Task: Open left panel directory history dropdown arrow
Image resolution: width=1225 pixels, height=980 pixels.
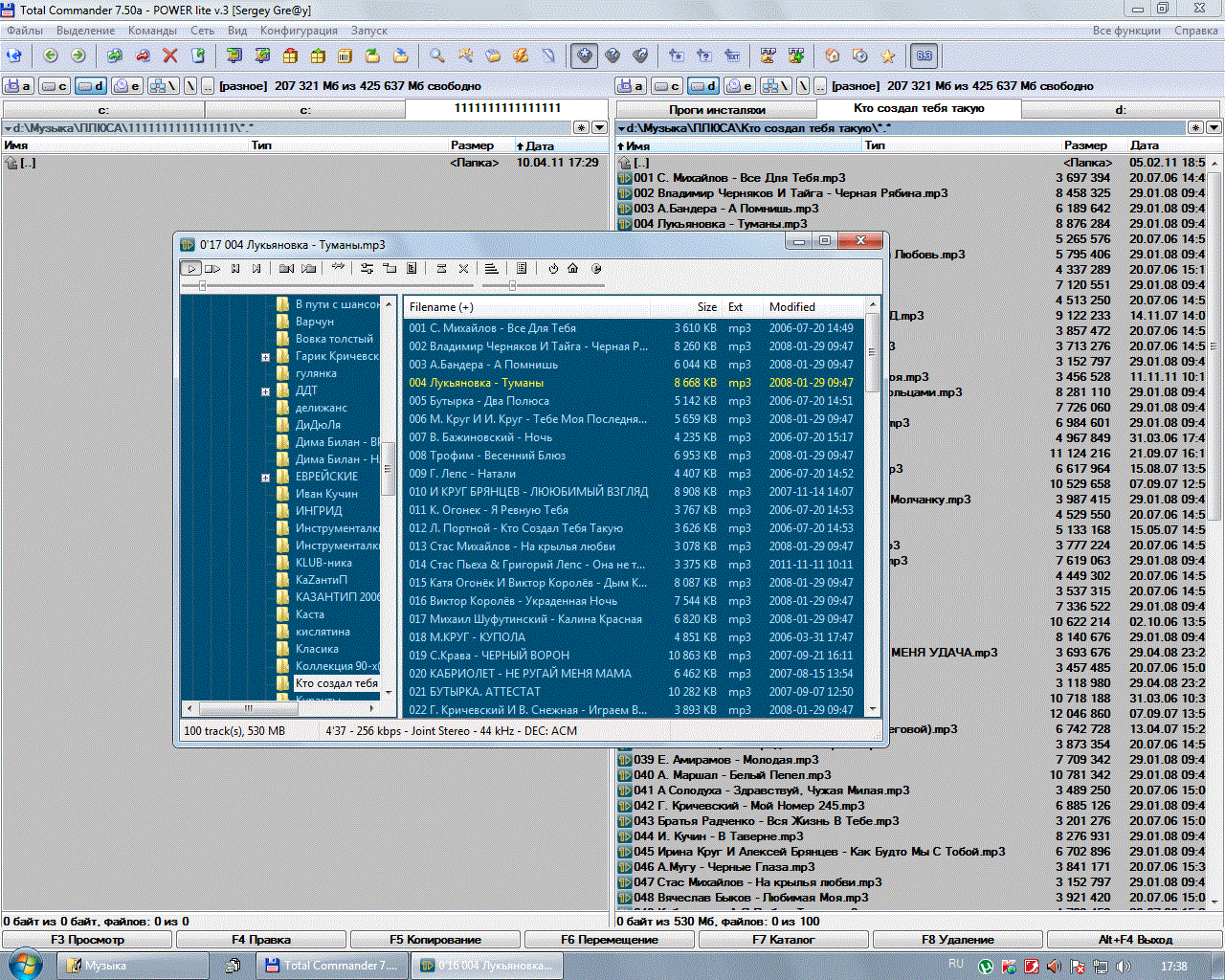Action: click(599, 127)
